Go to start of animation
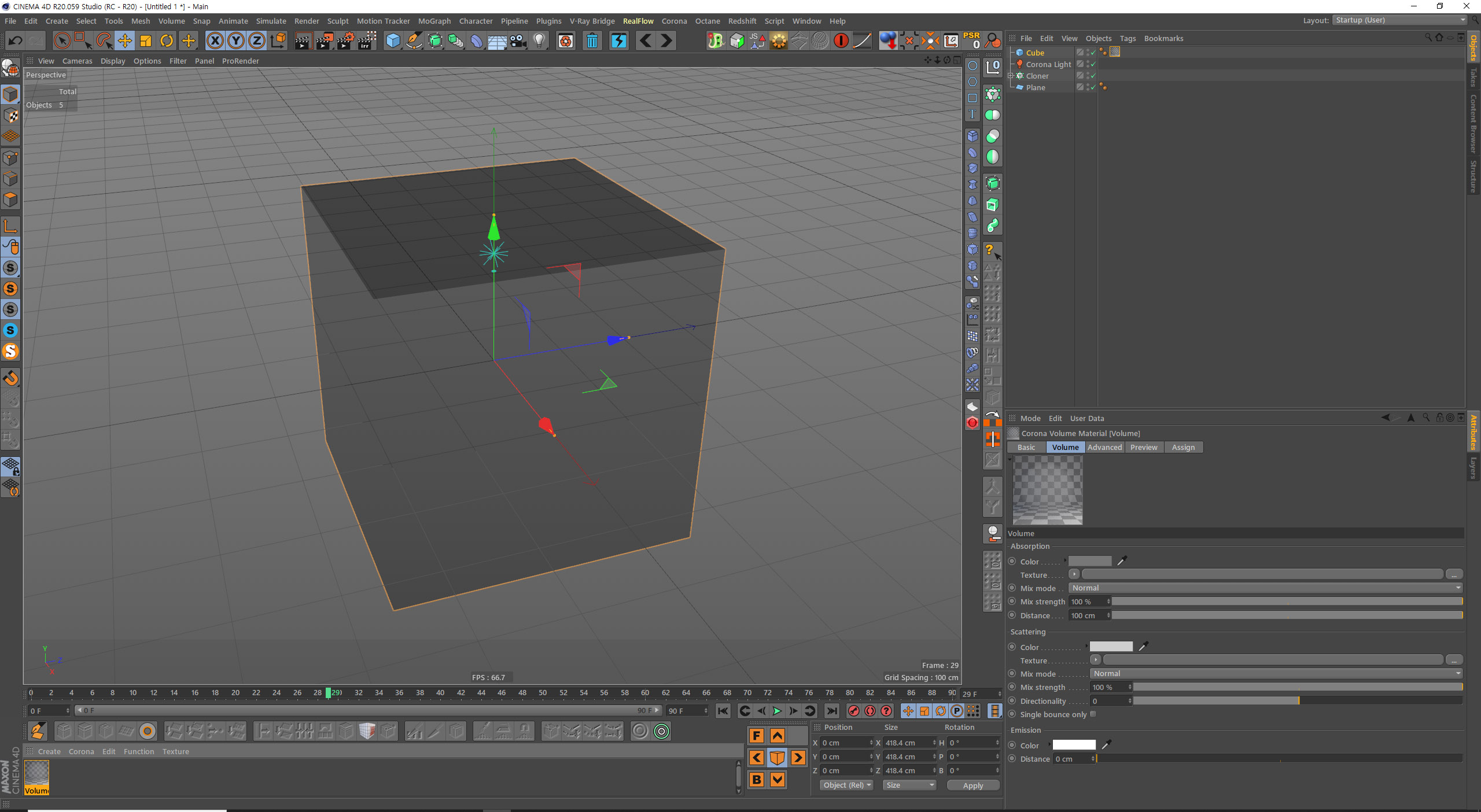 pos(723,711)
